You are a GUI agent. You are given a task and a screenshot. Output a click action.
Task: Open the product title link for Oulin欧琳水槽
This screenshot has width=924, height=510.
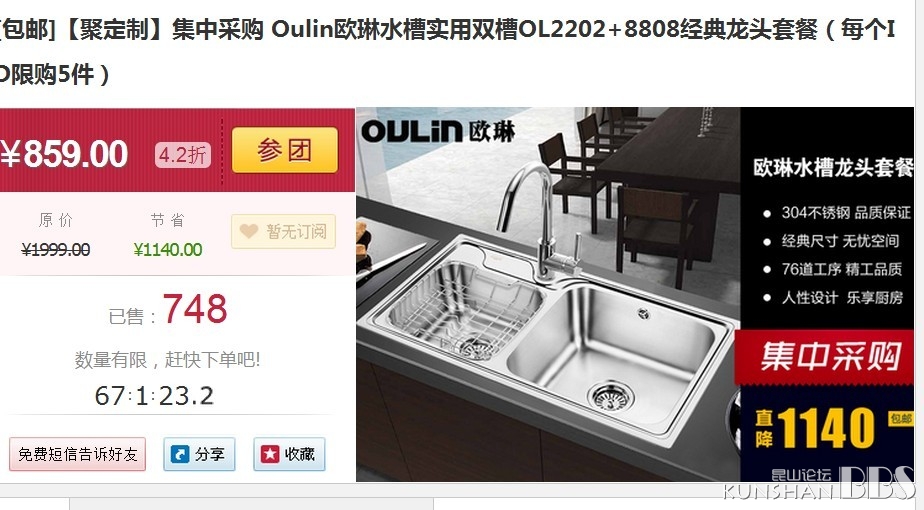(448, 51)
